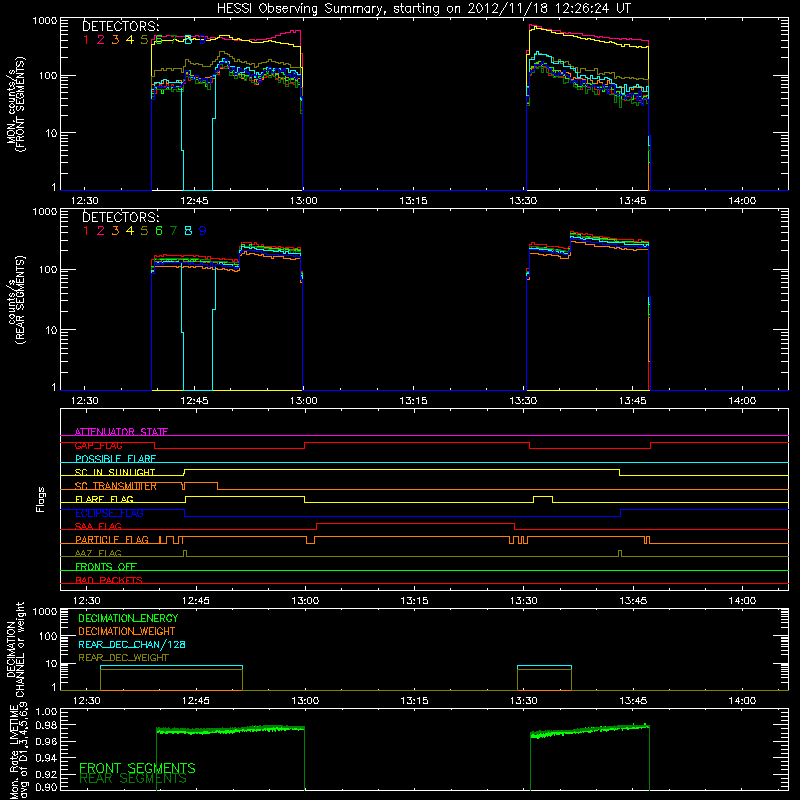Click the BAD_PACKETS flag label
This screenshot has height=800, width=800.
click(x=109, y=580)
